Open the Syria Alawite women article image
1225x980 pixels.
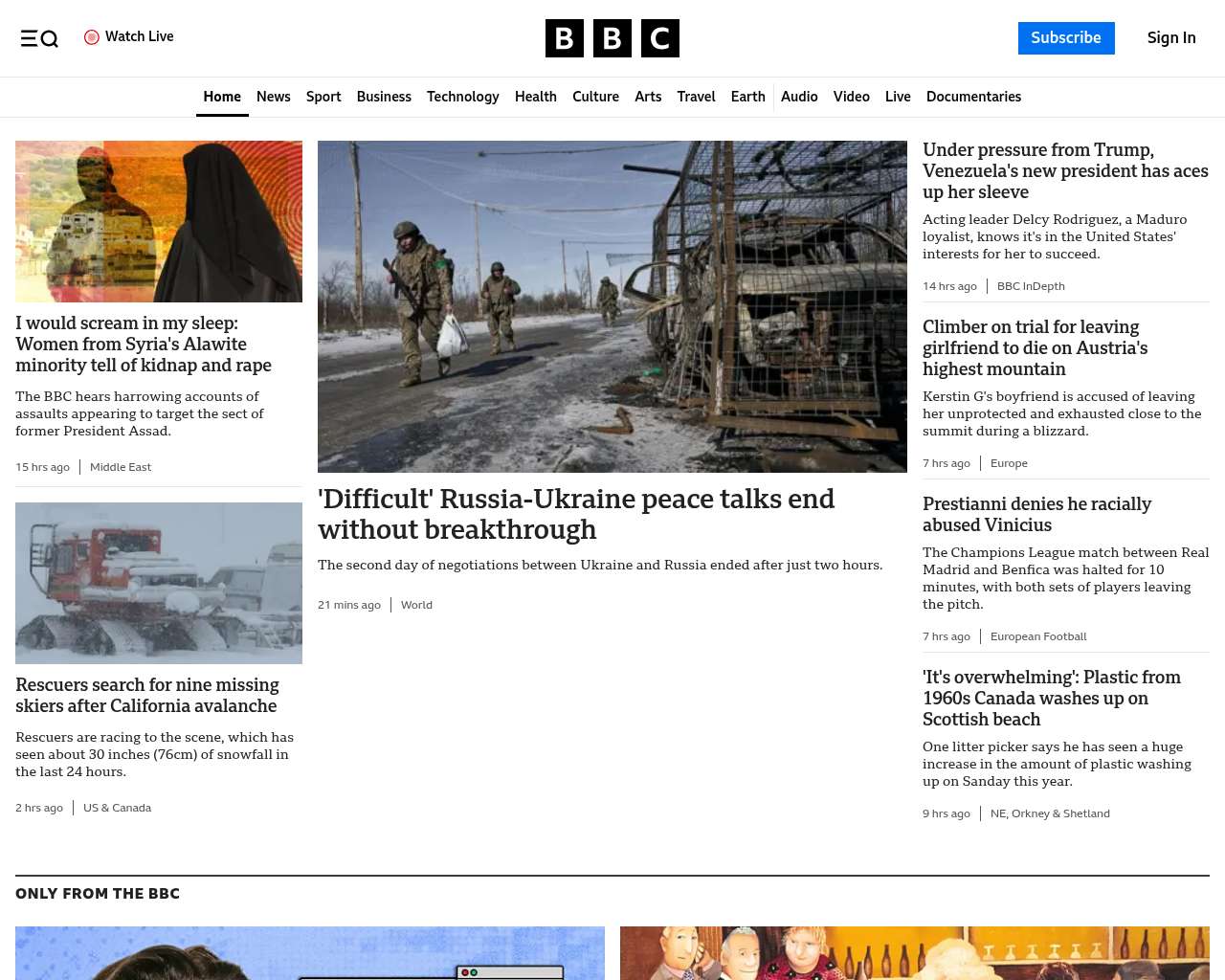coord(159,221)
